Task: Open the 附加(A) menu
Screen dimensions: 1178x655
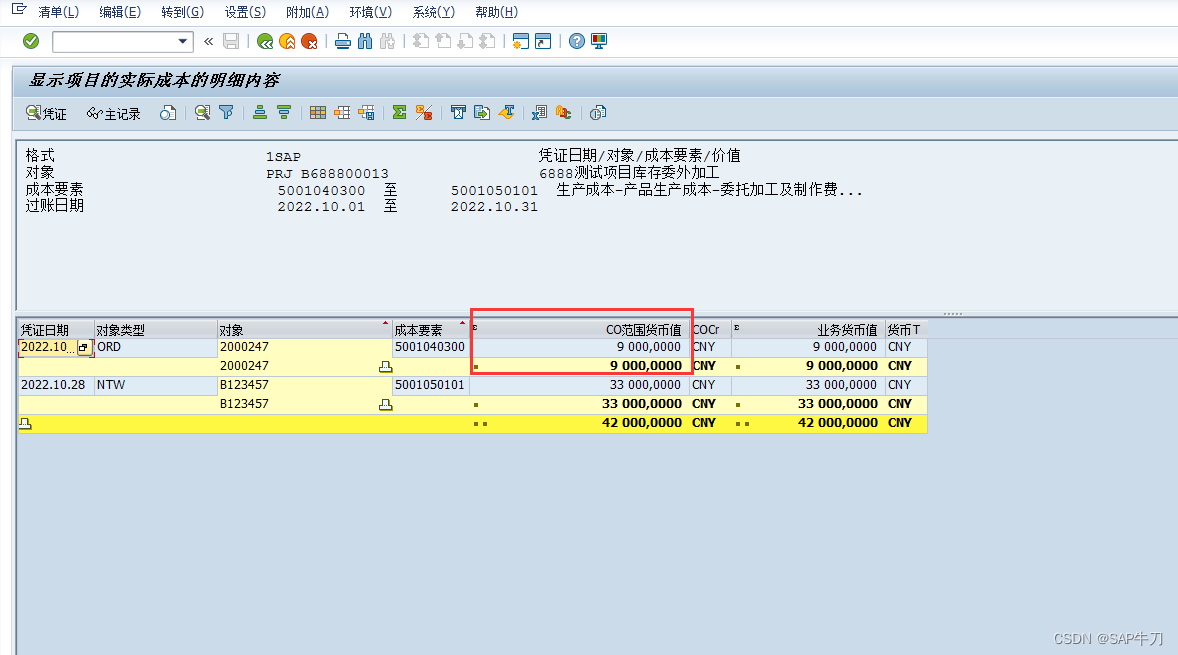Action: click(307, 12)
